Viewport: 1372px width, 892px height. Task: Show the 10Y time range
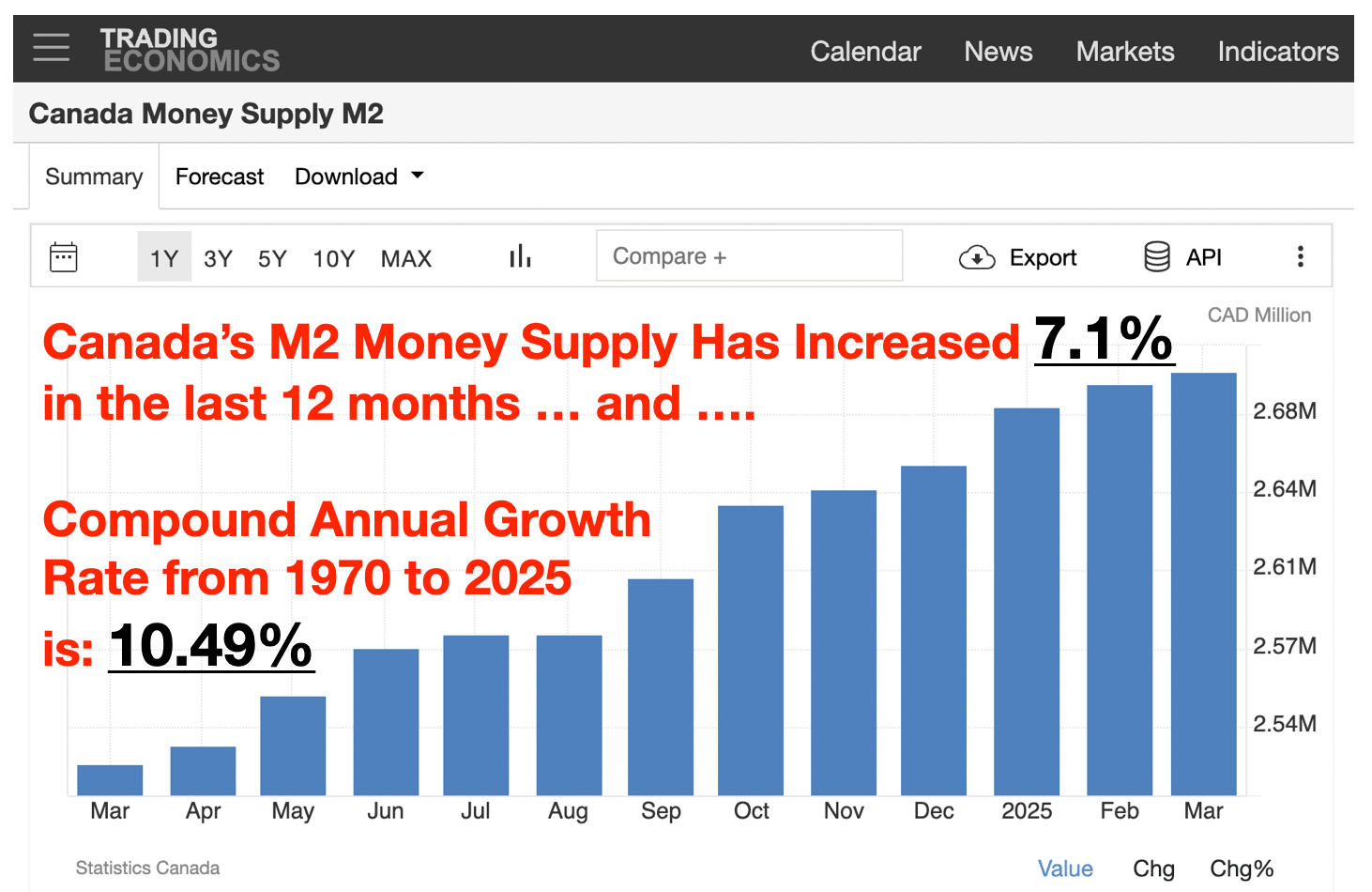tap(333, 258)
